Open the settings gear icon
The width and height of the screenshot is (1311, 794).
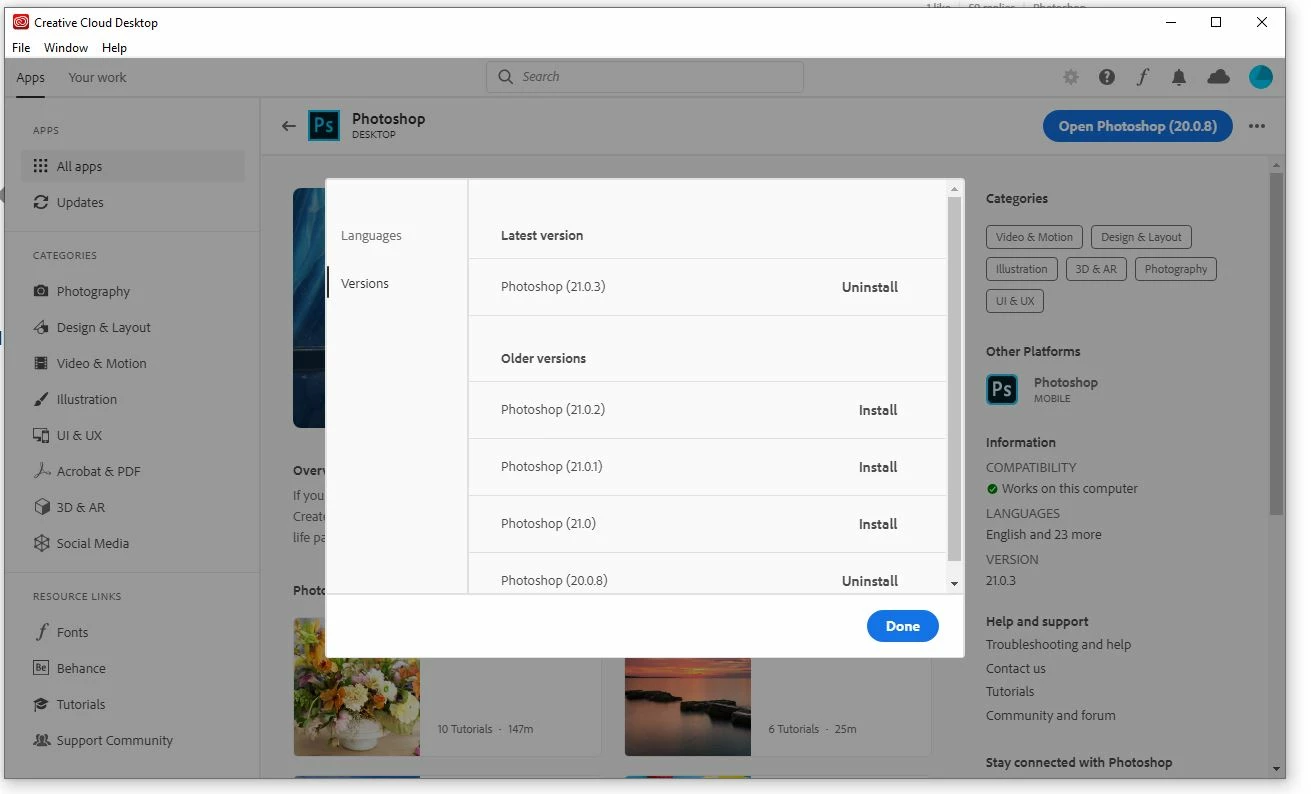coord(1071,77)
